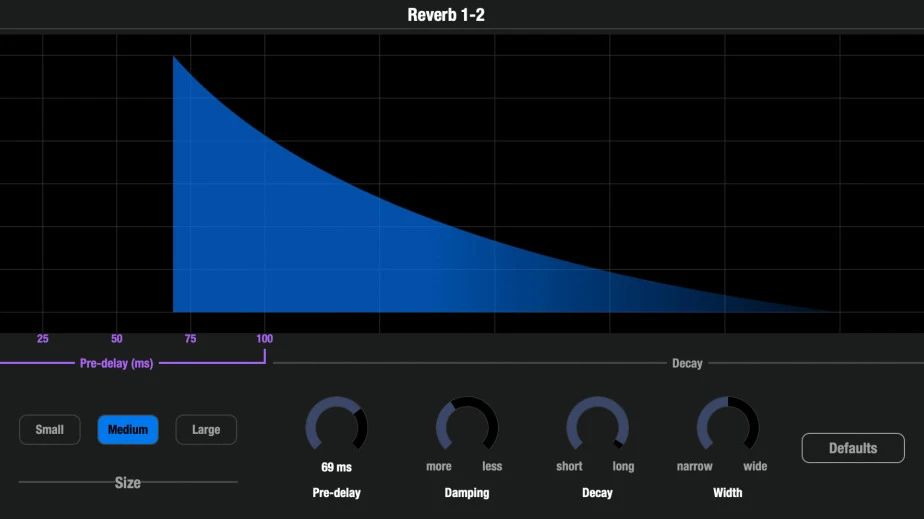This screenshot has height=519, width=924.
Task: Click the 50 pre-delay axis label
Action: point(117,339)
